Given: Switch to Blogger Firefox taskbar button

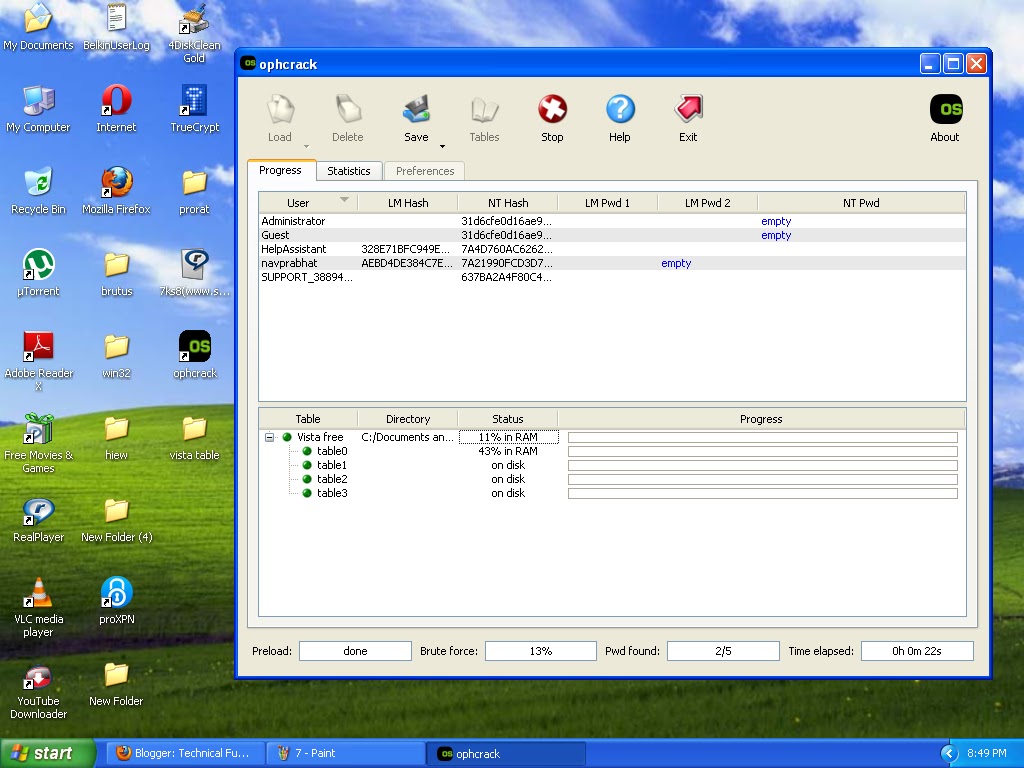Looking at the screenshot, I should 187,753.
